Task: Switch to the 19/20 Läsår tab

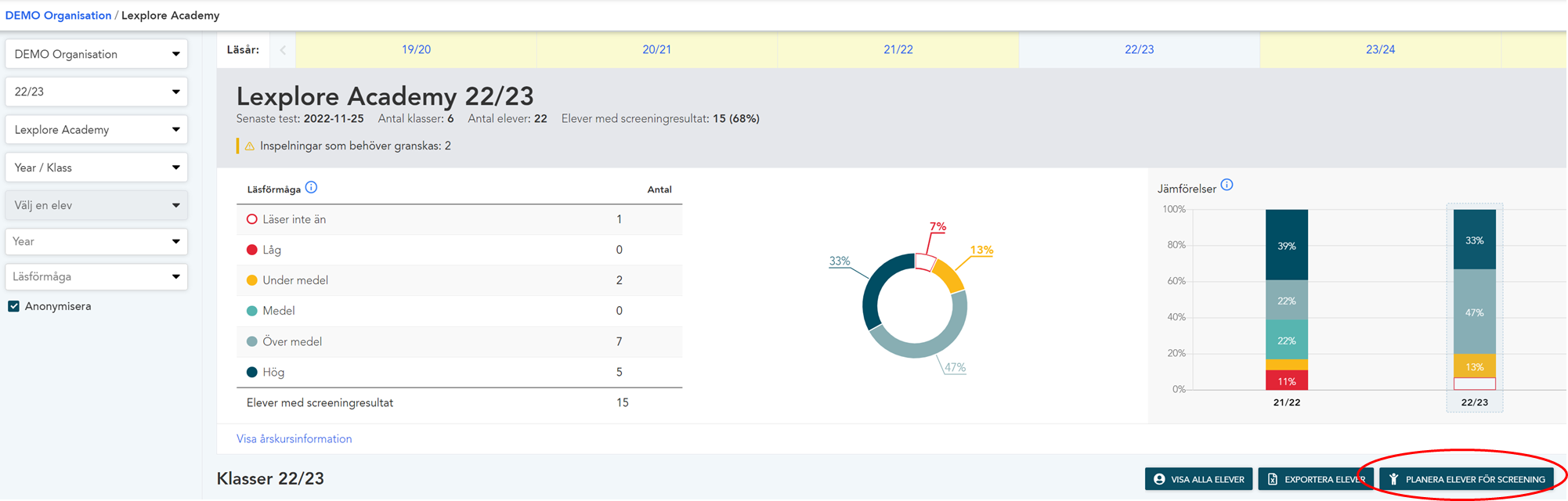Action: point(416,49)
